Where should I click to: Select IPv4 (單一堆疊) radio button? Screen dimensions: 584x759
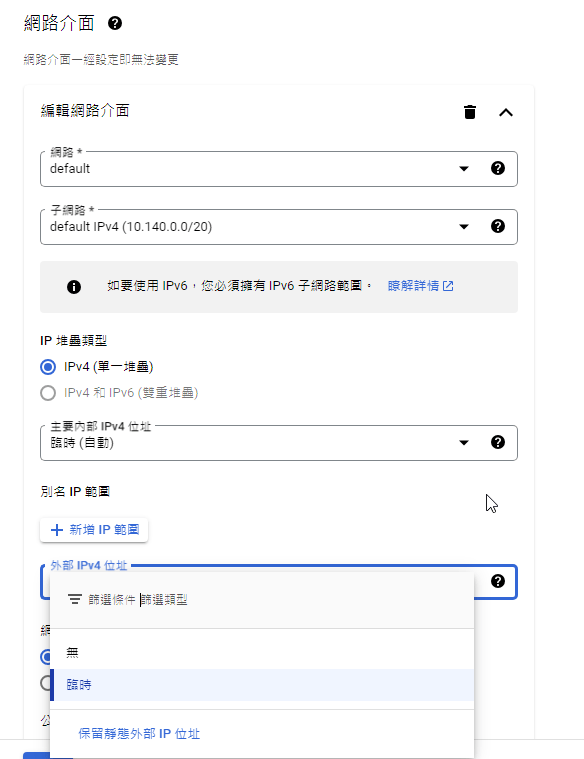click(x=48, y=367)
